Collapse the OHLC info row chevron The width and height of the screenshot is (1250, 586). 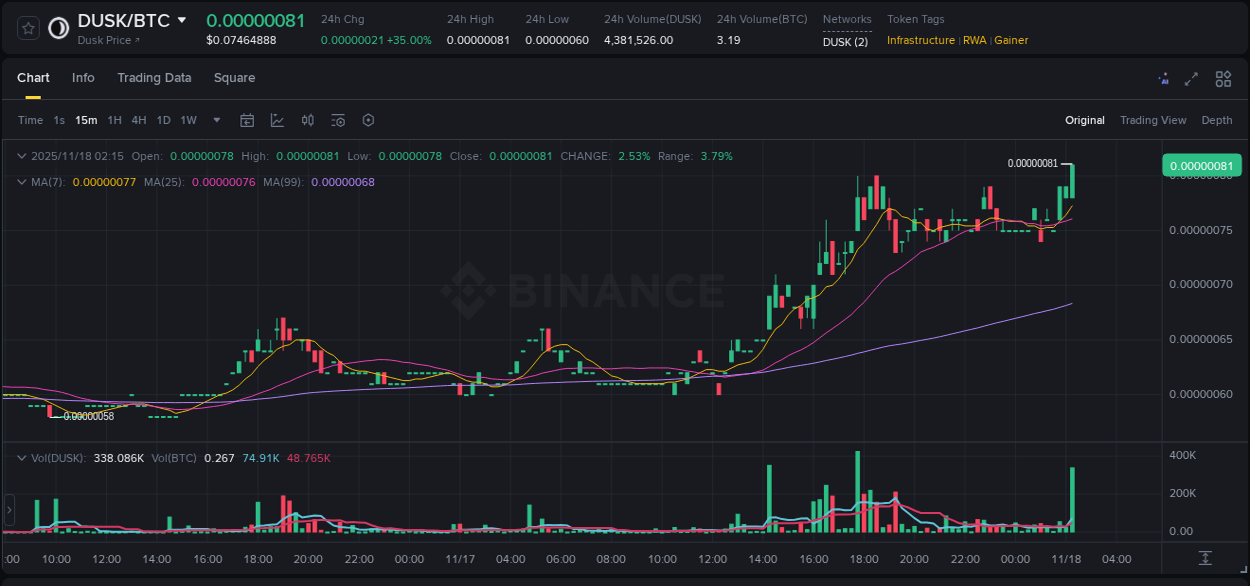[22, 156]
